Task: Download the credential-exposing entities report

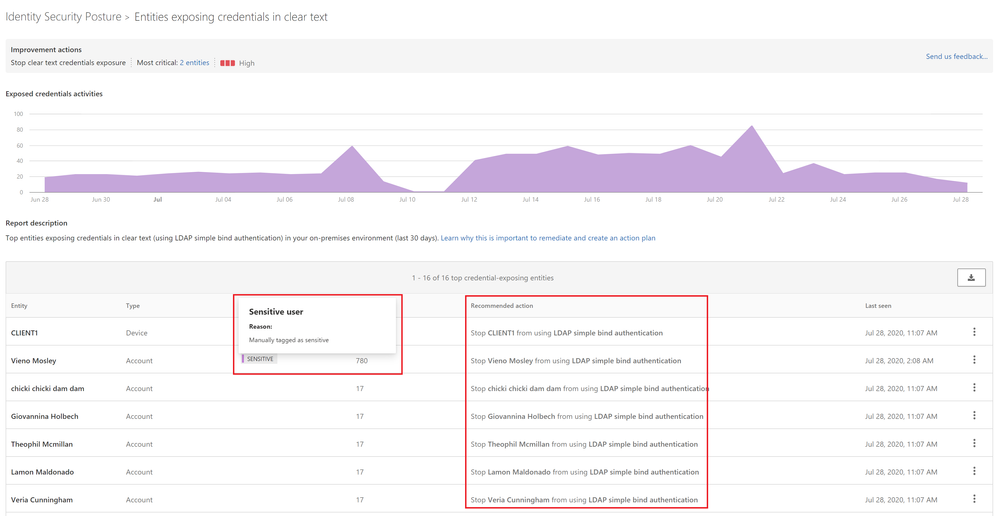Action: pyautogui.click(x=971, y=277)
